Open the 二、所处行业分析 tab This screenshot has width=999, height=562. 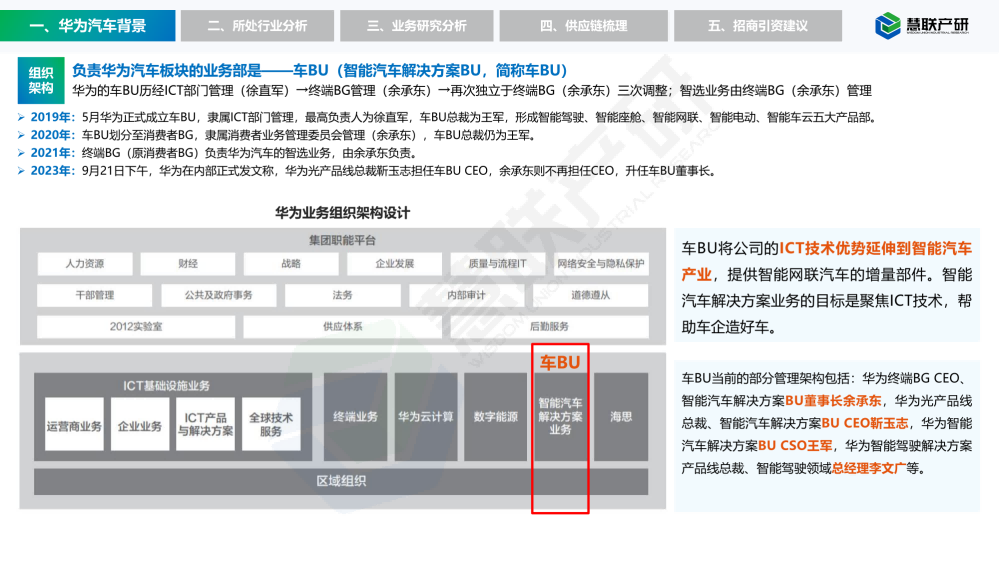pos(257,25)
